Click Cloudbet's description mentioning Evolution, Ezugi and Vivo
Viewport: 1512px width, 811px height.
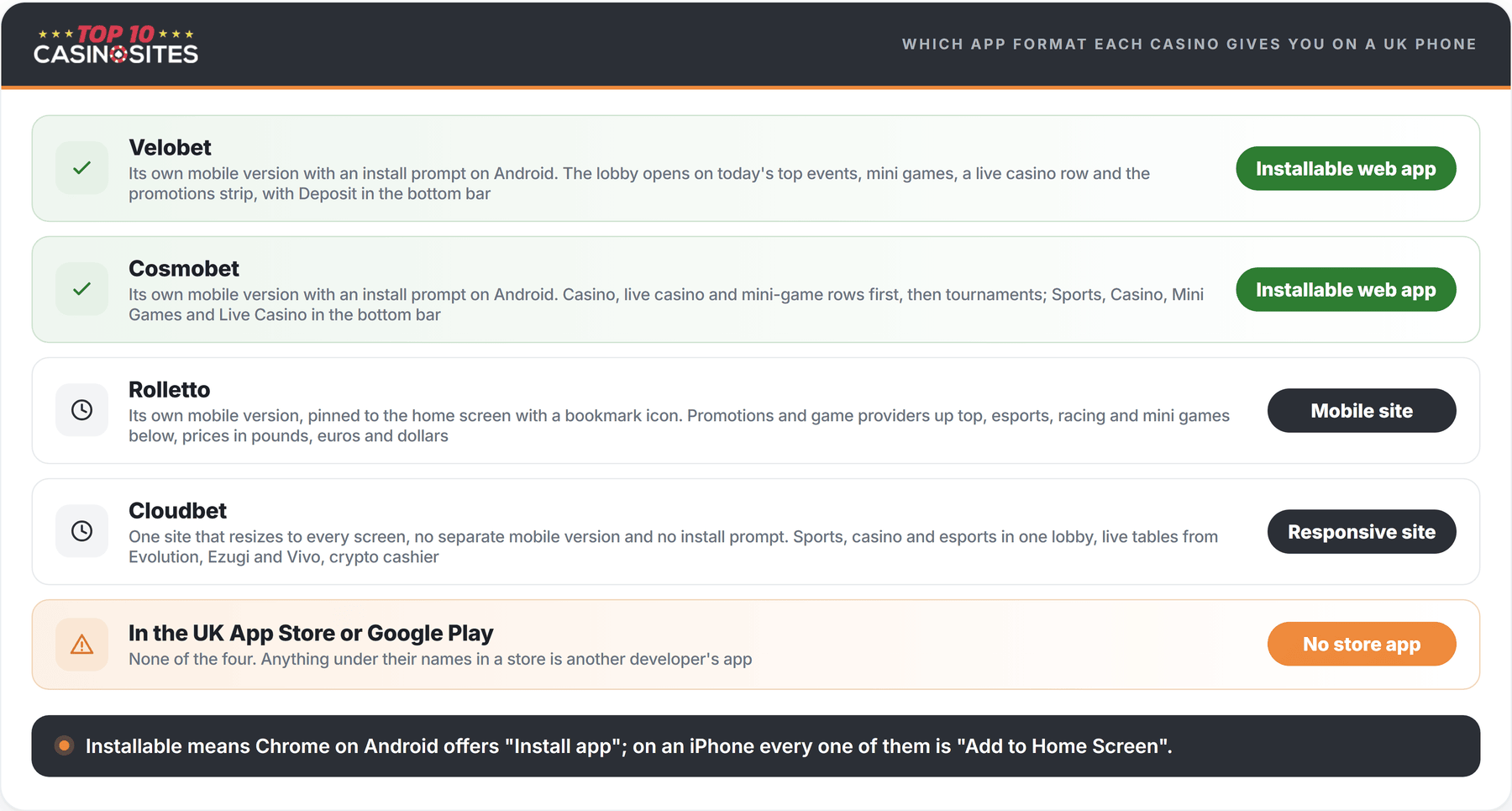point(673,546)
